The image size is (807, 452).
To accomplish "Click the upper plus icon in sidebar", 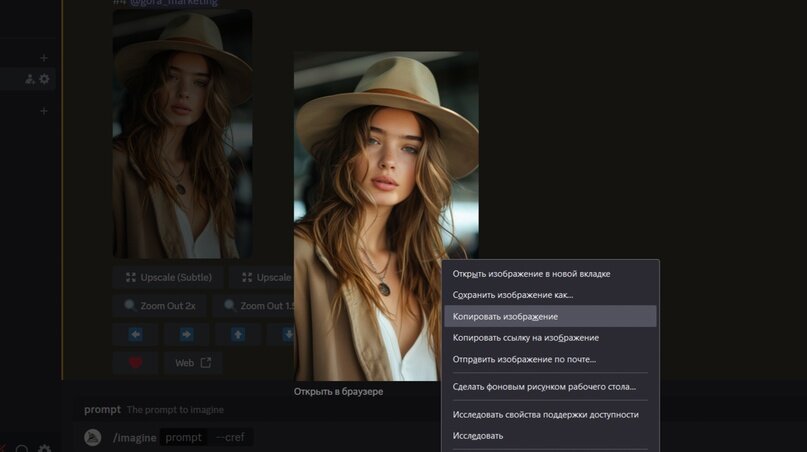I will [x=44, y=58].
